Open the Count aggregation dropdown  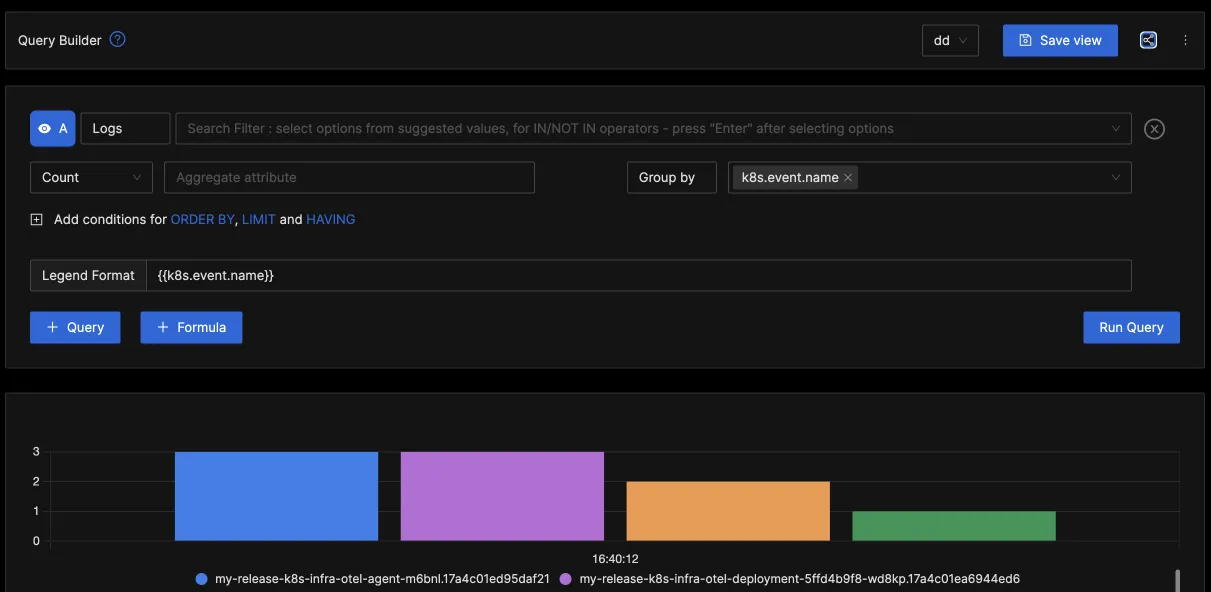(x=91, y=177)
